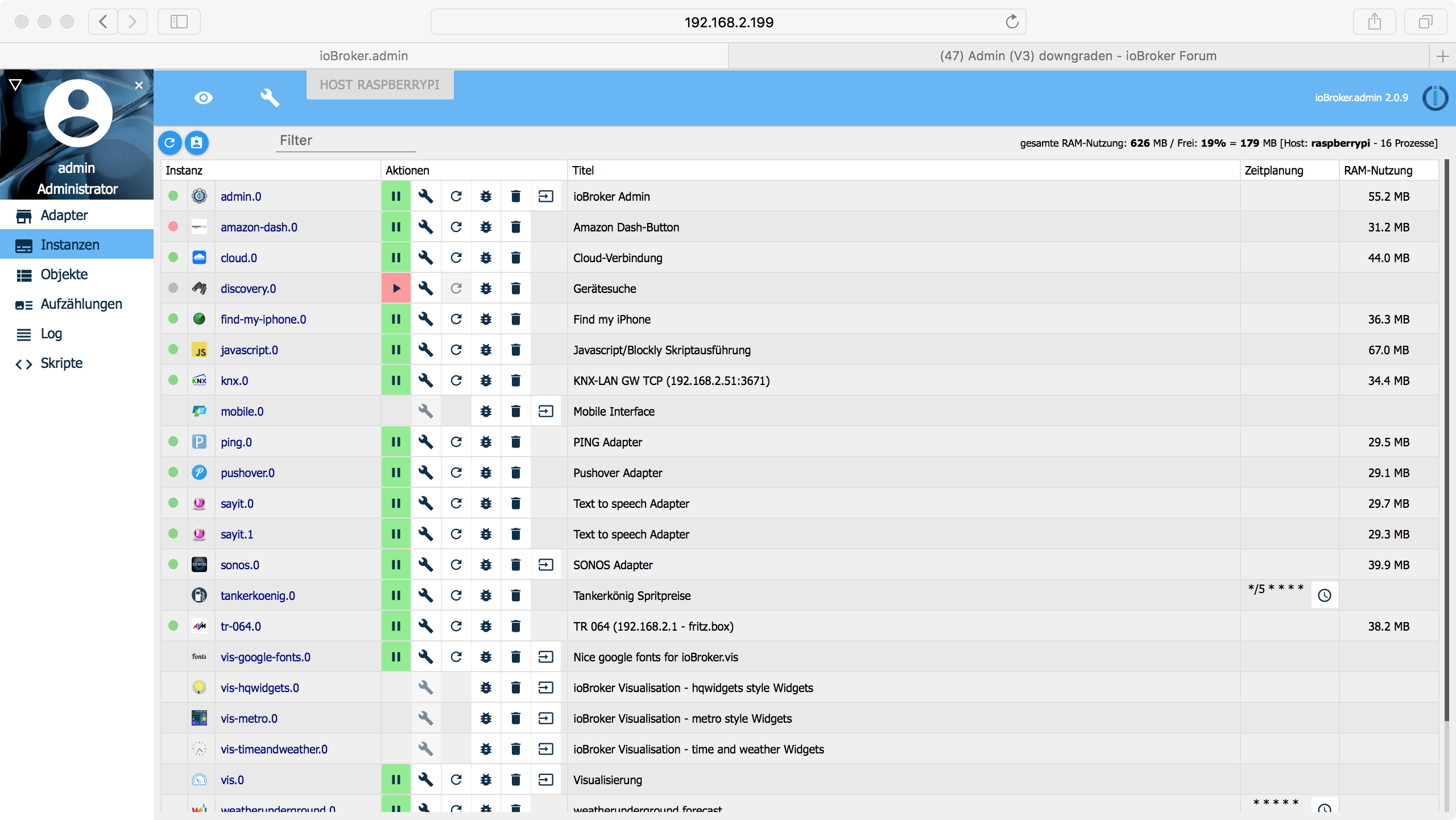This screenshot has width=1456, height=820.
Task: Toggle the eye icon in the top header
Action: (203, 98)
